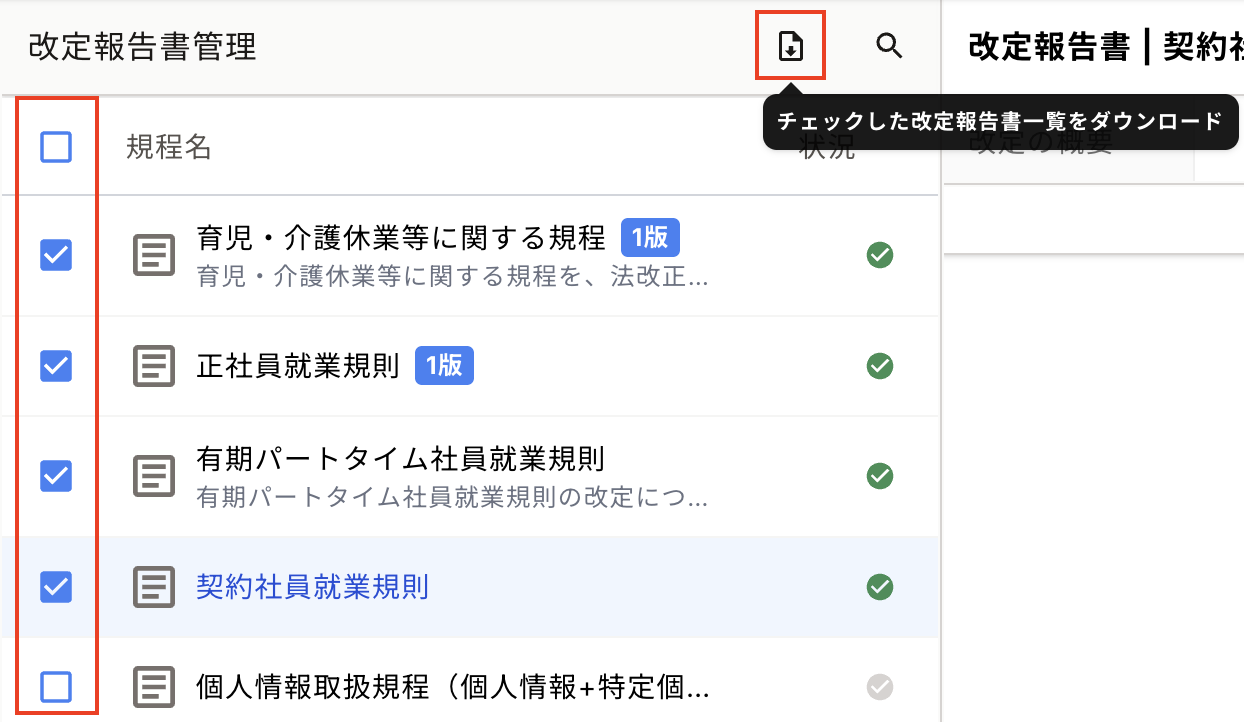Click document icon beside 個人情報取扱規程
Image resolution: width=1244 pixels, height=722 pixels.
[x=154, y=687]
